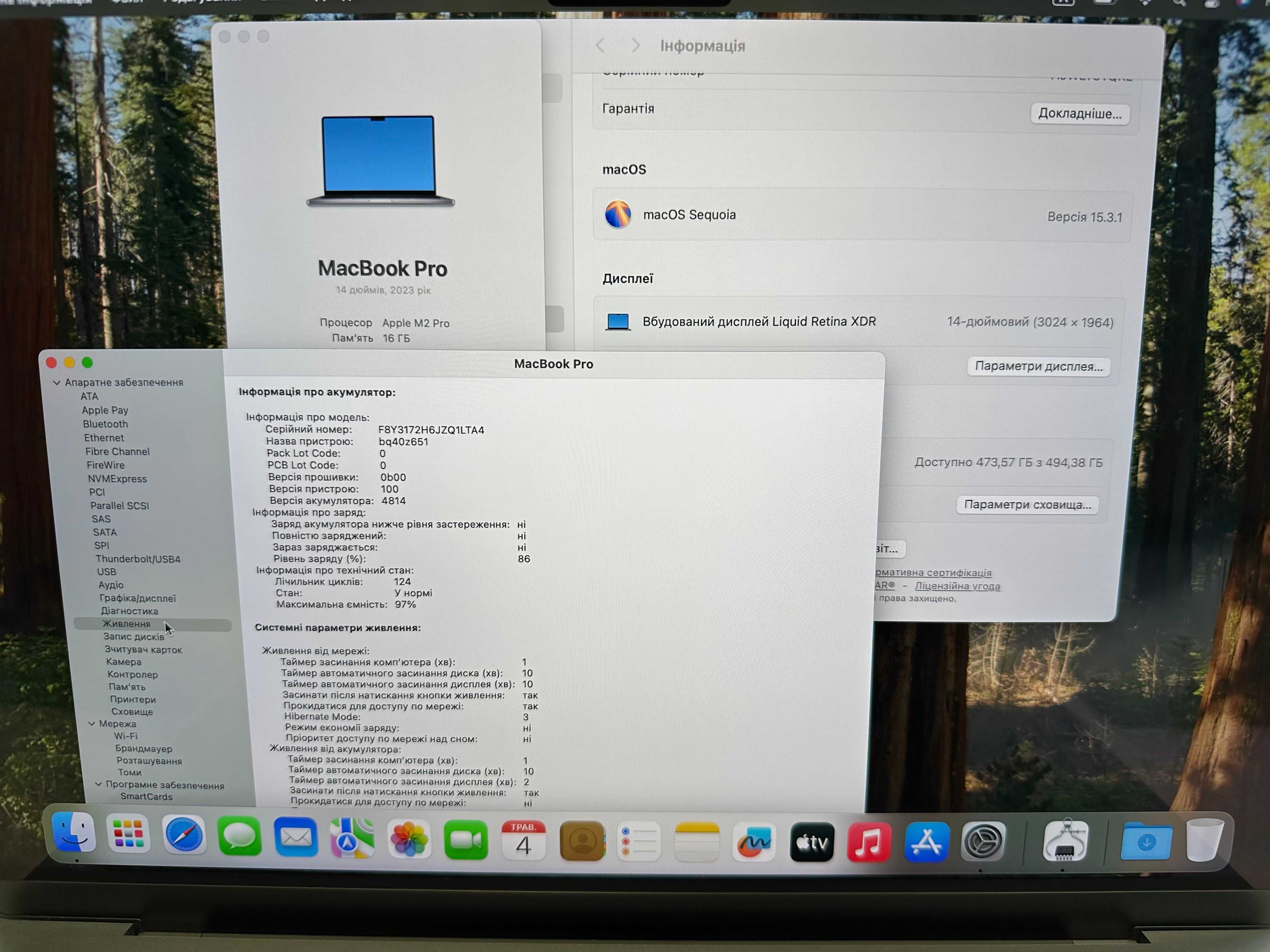
Task: Select Запис дисків in the sidebar
Action: point(134,636)
